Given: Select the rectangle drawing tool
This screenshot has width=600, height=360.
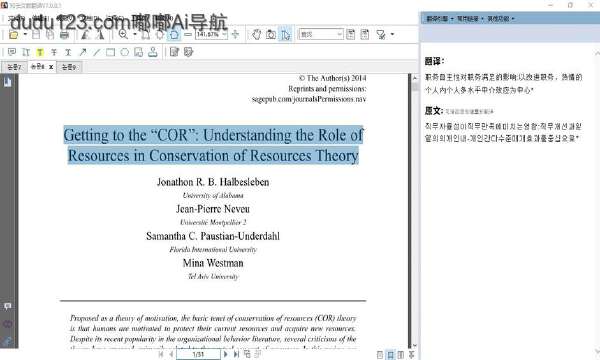Looking at the screenshot, I should (111, 52).
